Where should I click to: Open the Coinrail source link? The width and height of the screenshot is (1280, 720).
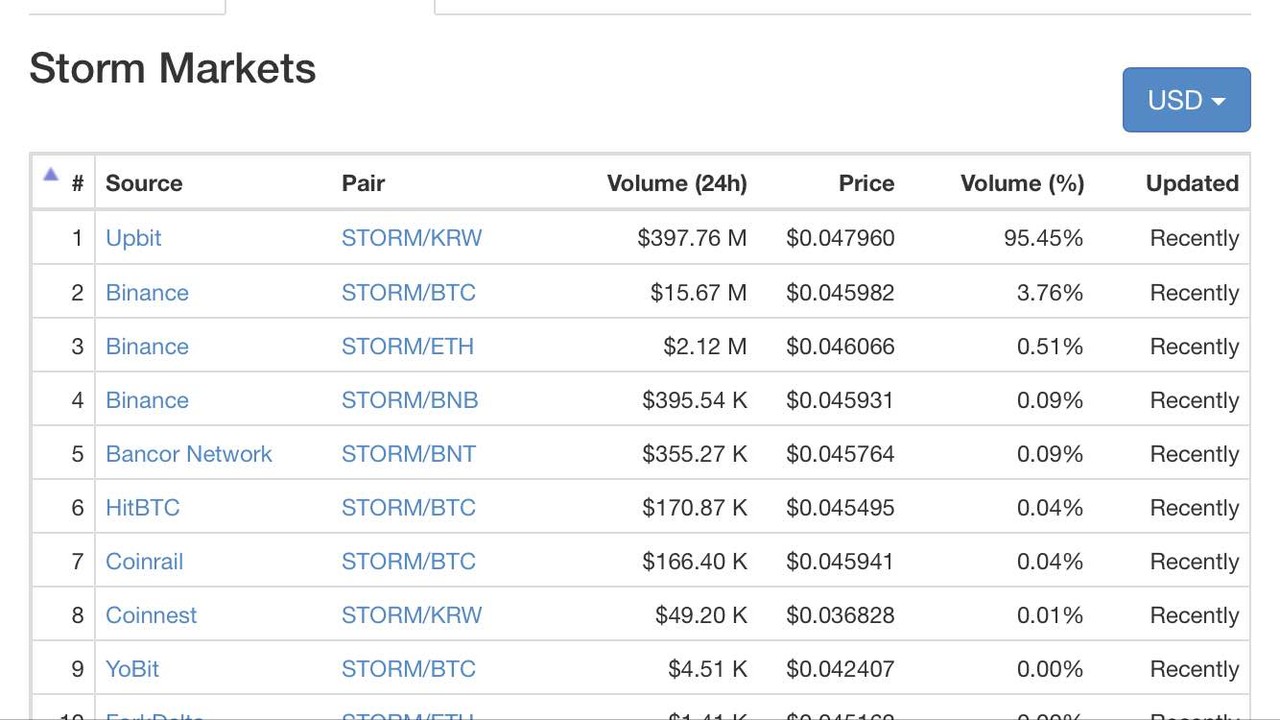(x=144, y=562)
